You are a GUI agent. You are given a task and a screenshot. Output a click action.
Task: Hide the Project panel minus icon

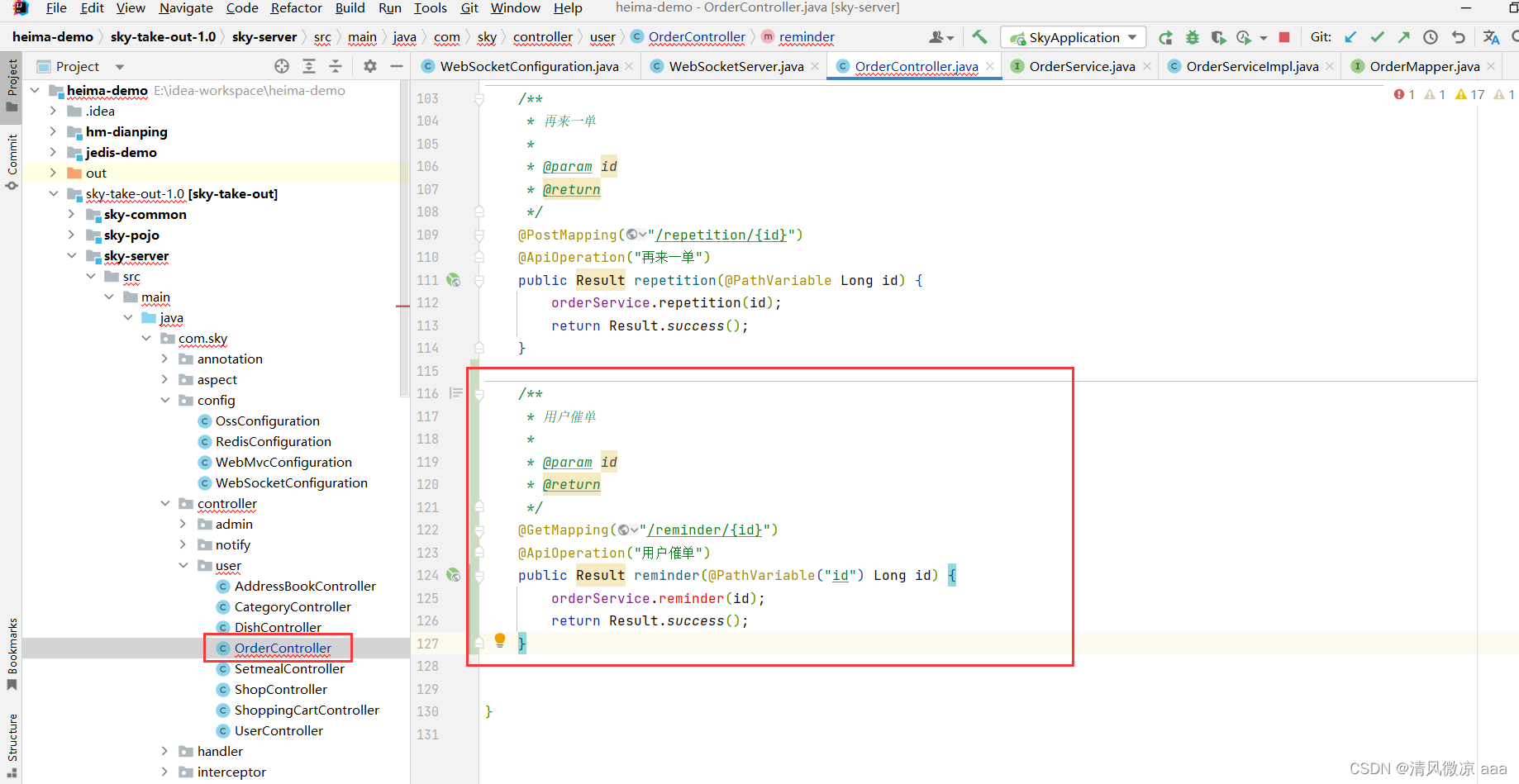pos(397,66)
